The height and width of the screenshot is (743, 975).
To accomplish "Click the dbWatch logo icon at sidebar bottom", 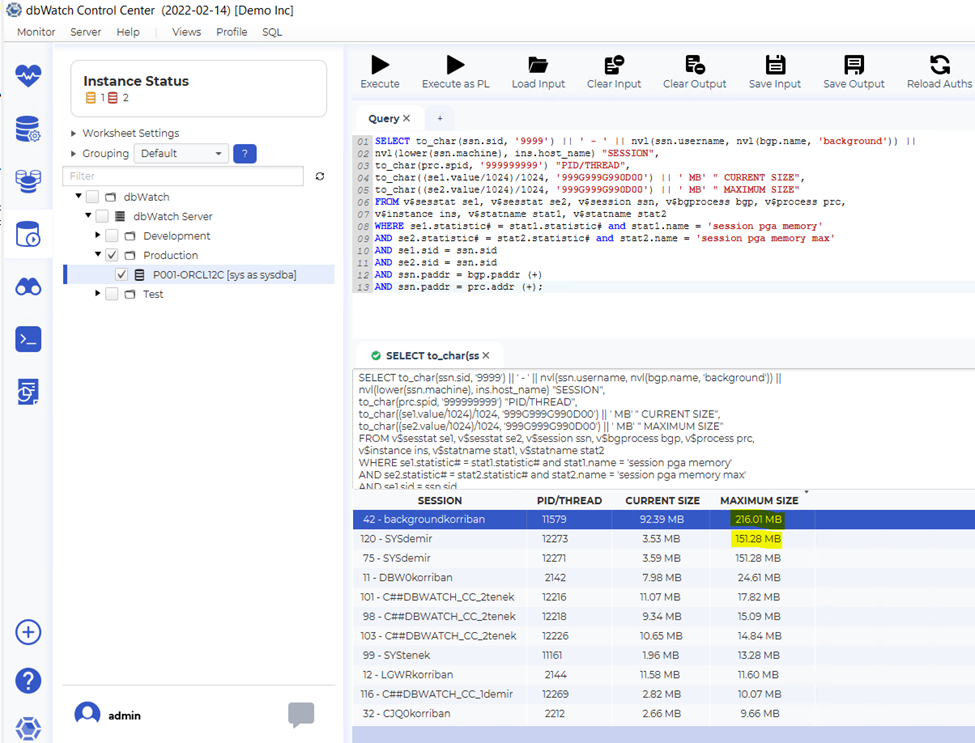I will (x=28, y=727).
